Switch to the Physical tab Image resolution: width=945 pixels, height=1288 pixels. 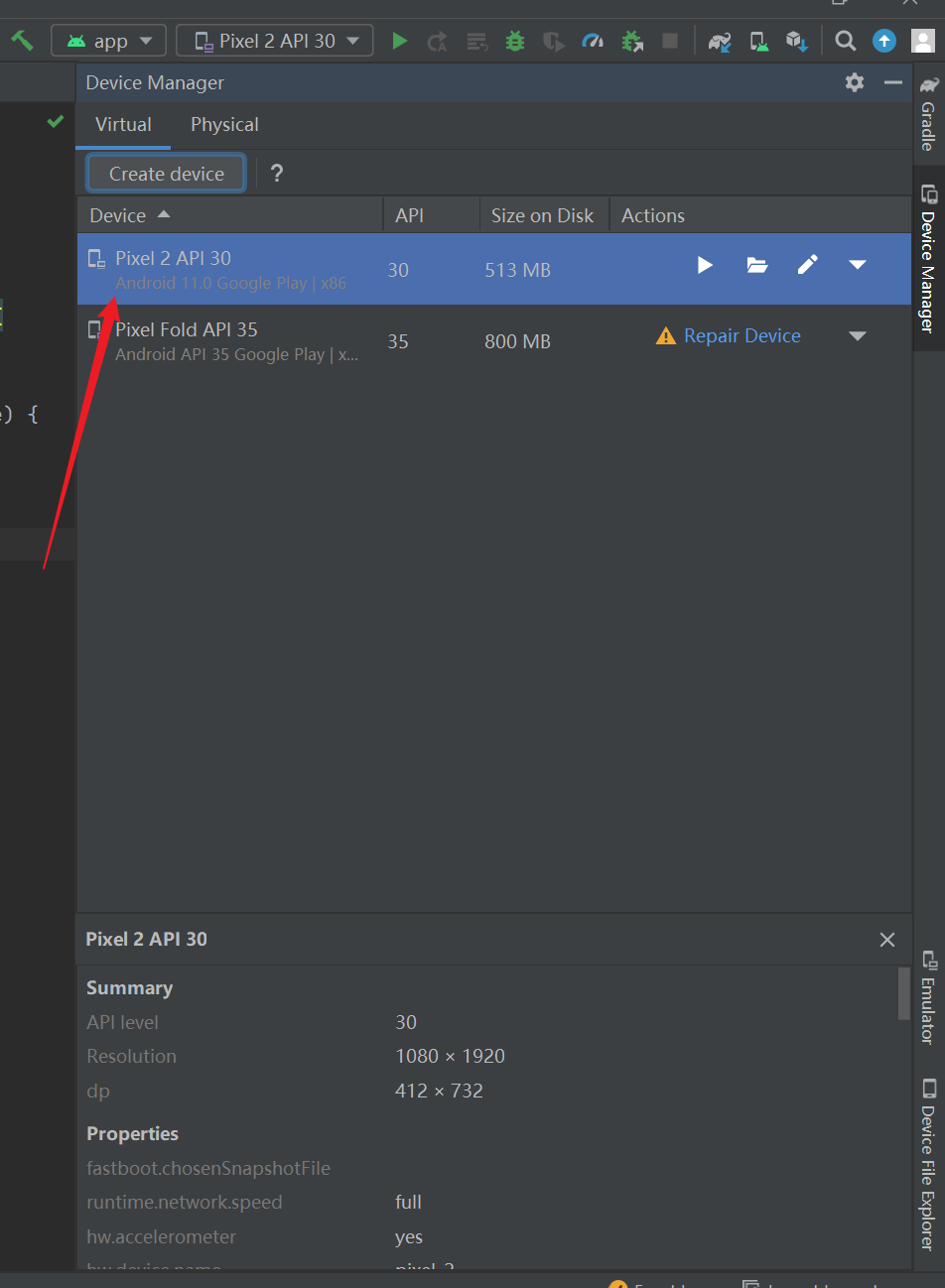click(x=224, y=124)
